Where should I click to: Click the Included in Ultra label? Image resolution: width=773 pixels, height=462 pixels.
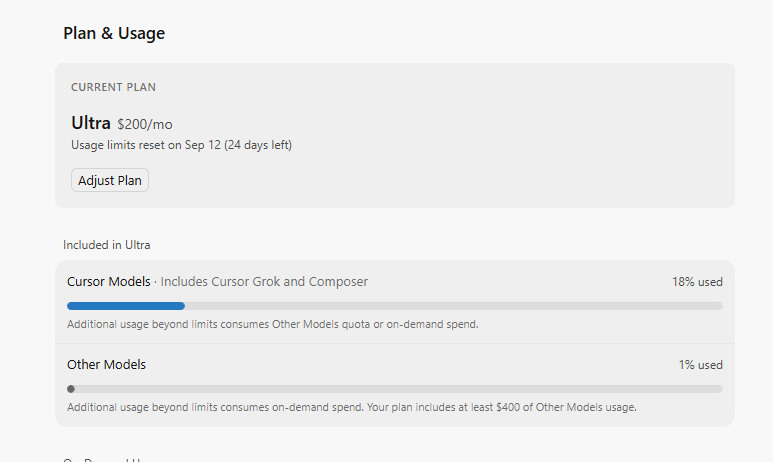click(106, 245)
